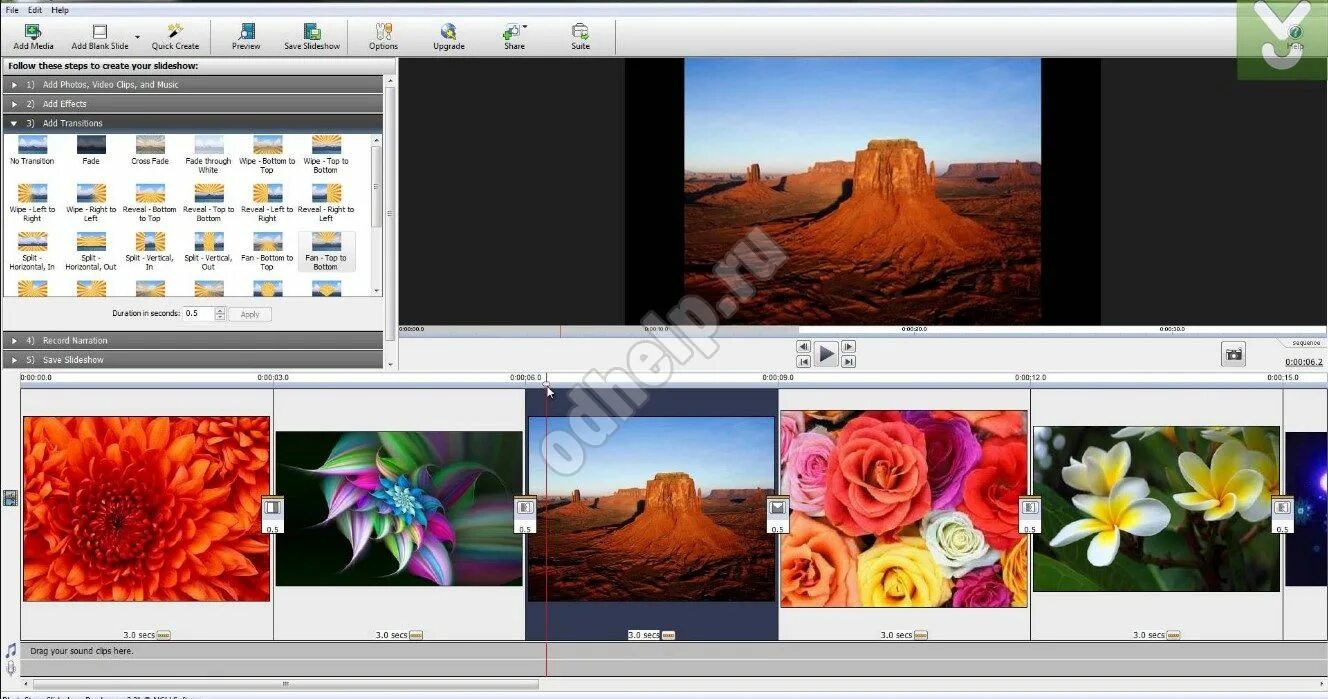Screen dimensions: 1328x699
Task: Select the plumeria flower slide in the timeline
Action: (1156, 508)
